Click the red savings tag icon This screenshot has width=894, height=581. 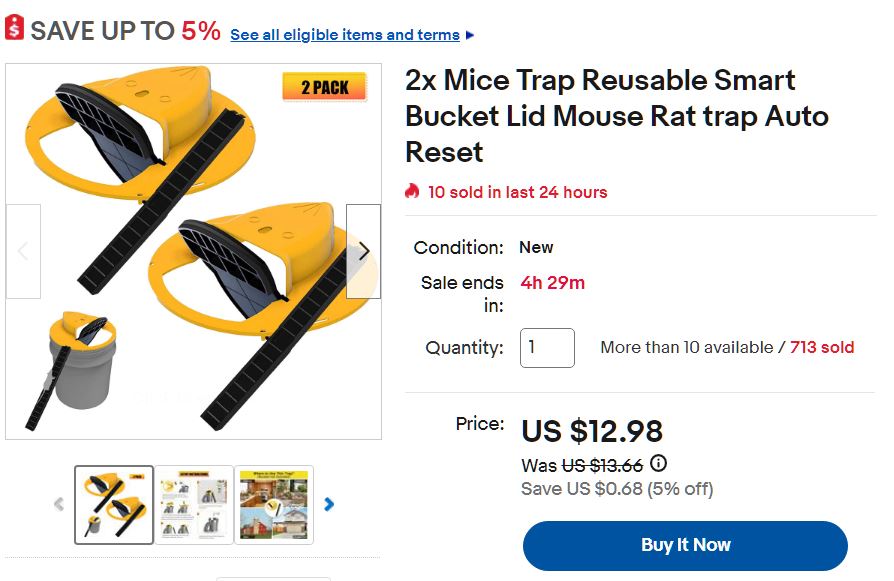[x=13, y=28]
